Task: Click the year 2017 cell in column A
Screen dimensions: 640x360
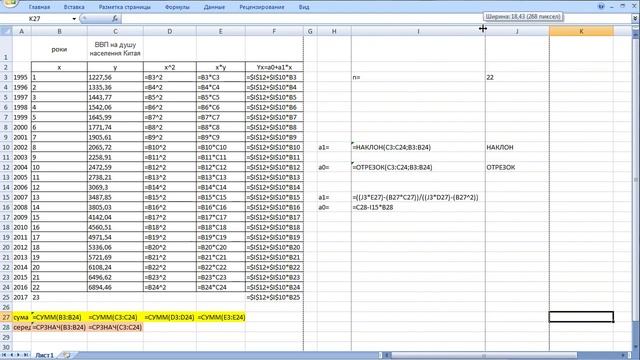Action: tap(22, 297)
